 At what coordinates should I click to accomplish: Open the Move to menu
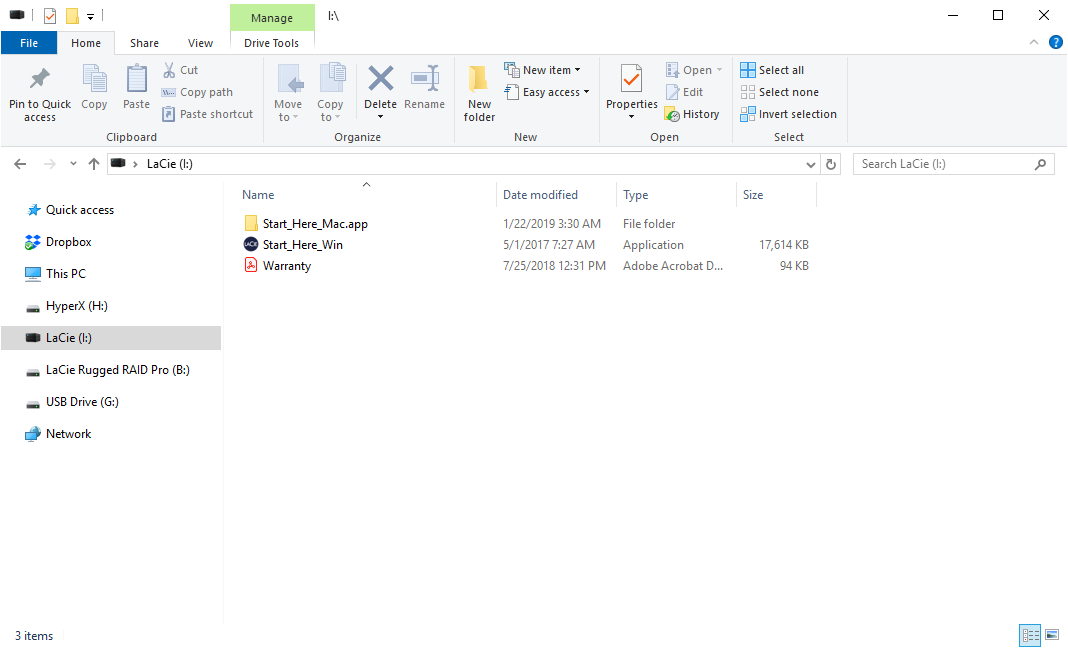pyautogui.click(x=288, y=93)
